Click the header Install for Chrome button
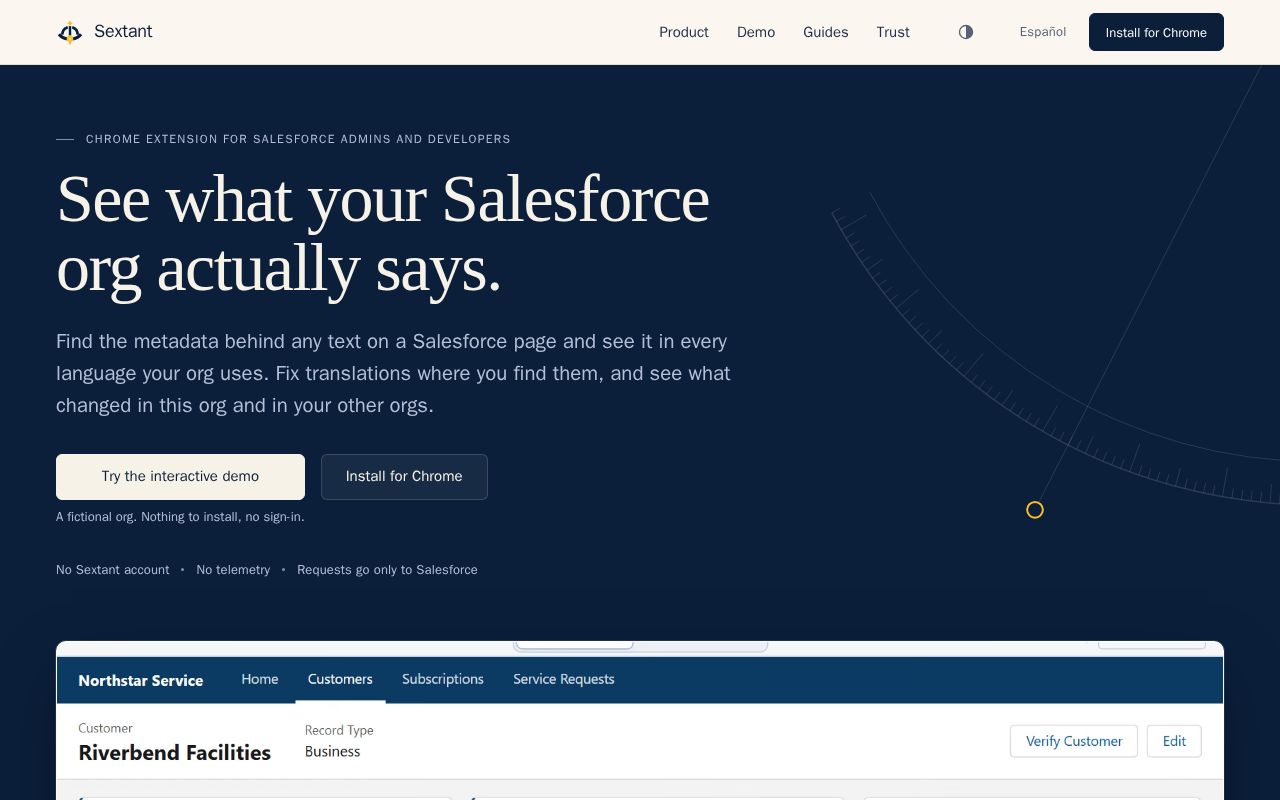This screenshot has height=800, width=1280. click(1156, 32)
